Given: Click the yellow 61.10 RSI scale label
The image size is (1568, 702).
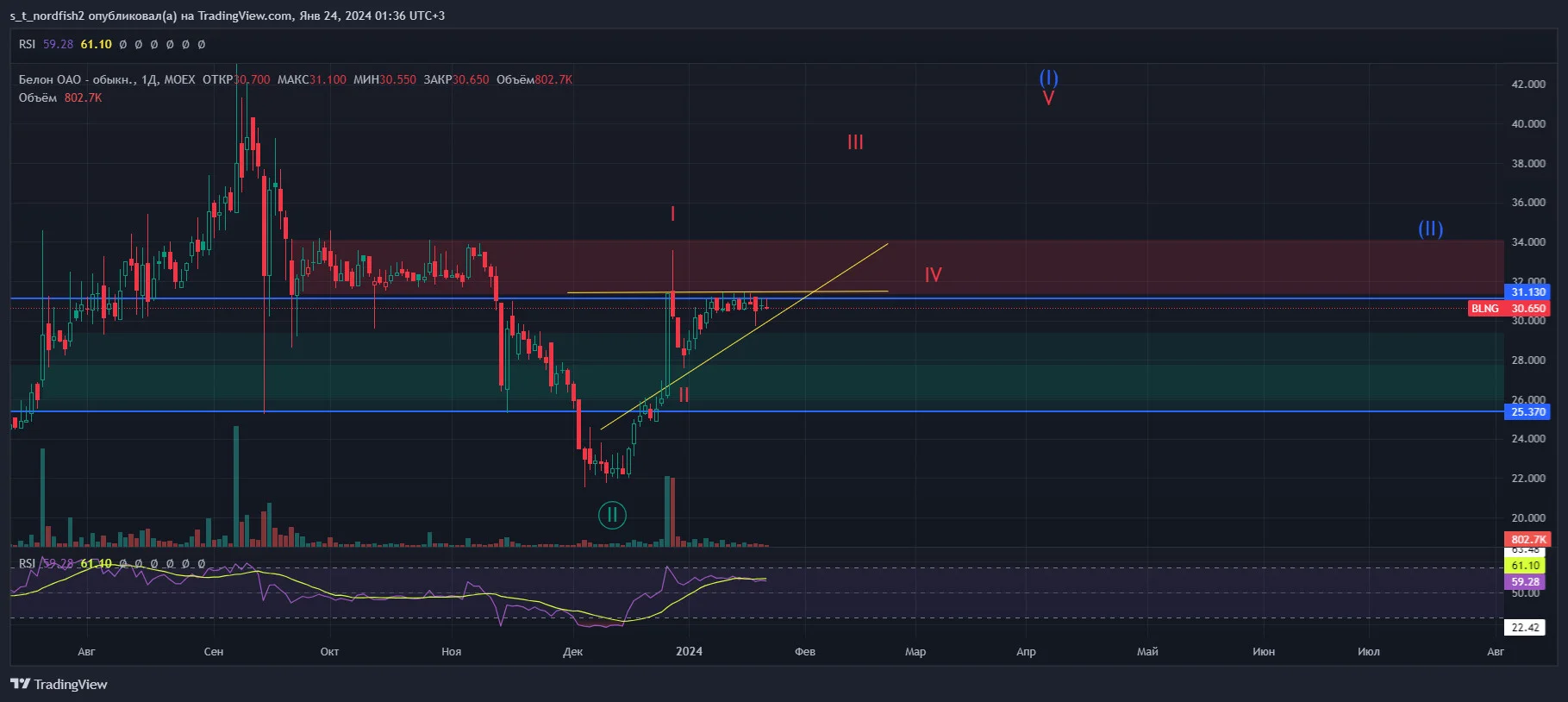Looking at the screenshot, I should click(1525, 566).
